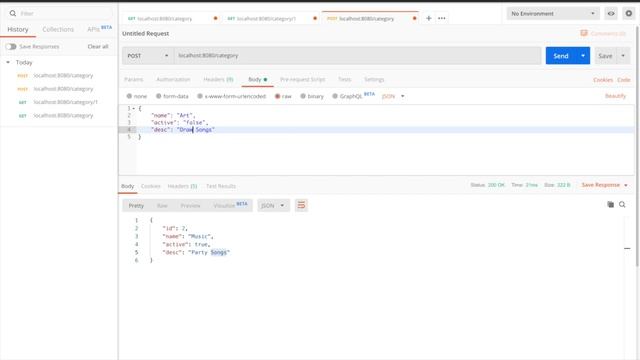This screenshot has height=360, width=640.
Task: Select x-www-form-urlencoded body radio
Action: pyautogui.click(x=200, y=96)
